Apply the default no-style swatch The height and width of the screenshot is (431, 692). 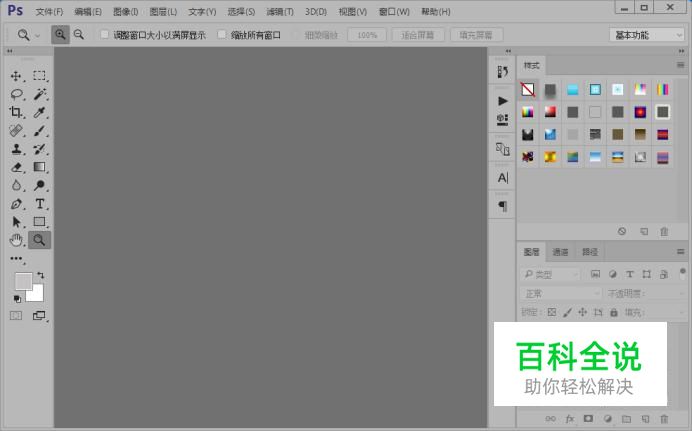click(x=528, y=90)
